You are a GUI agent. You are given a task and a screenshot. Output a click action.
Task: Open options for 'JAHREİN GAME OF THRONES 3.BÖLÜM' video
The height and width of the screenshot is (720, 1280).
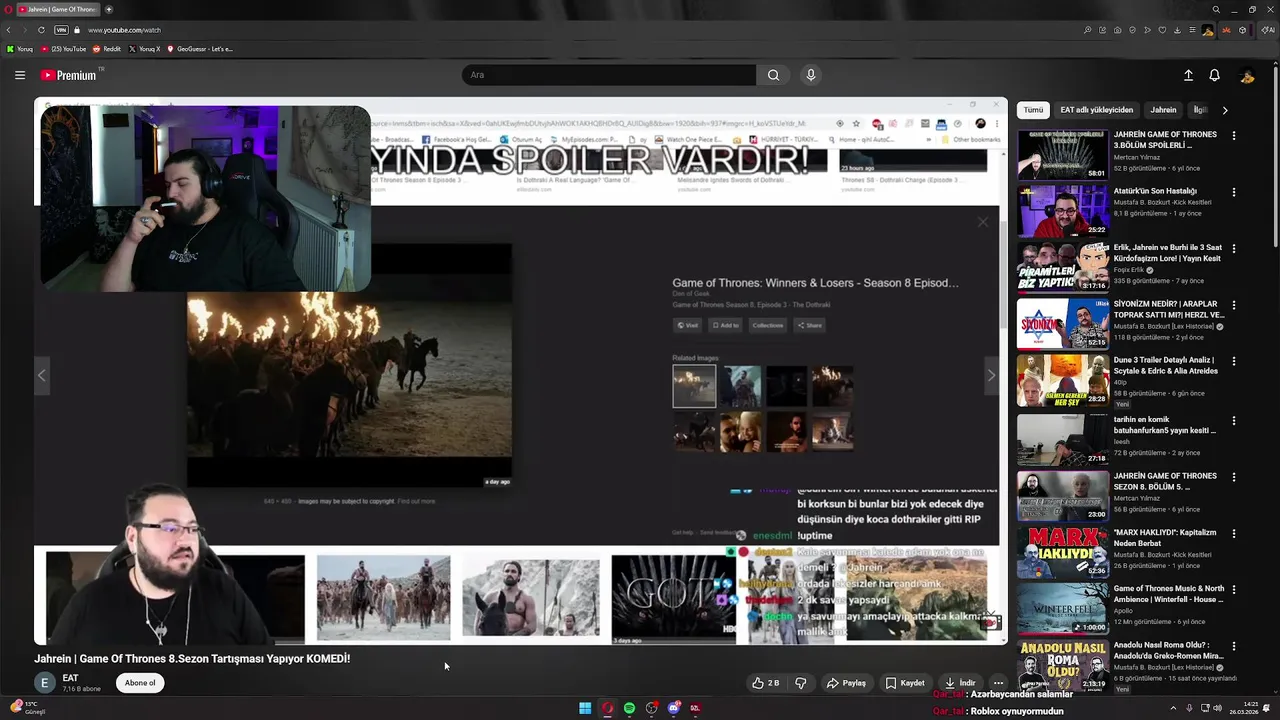coord(1233,135)
